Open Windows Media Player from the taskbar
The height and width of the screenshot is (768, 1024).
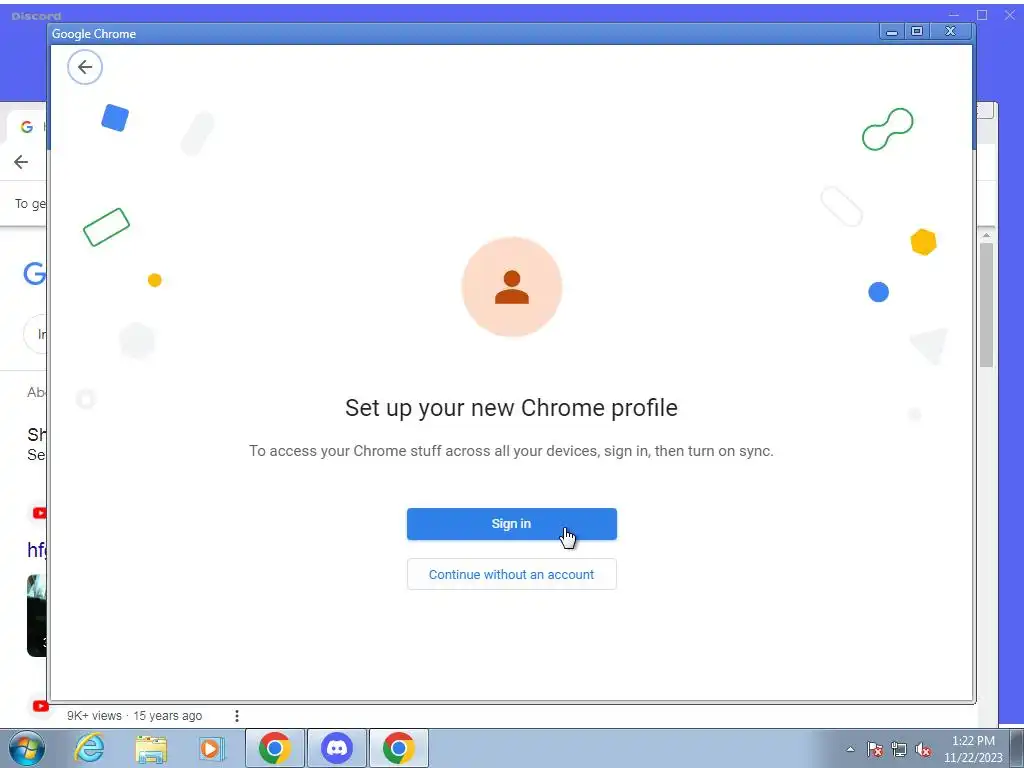[x=211, y=748]
